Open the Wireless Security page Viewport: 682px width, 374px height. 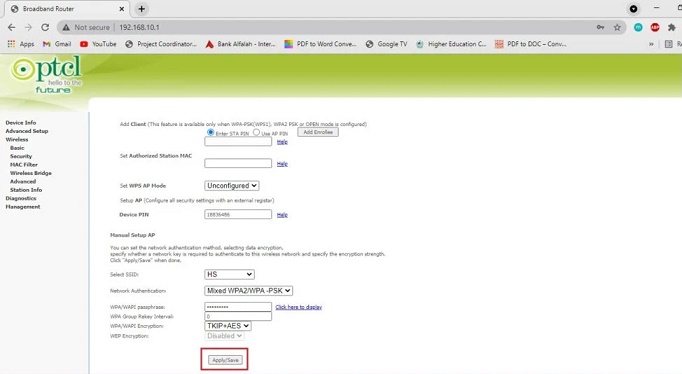point(21,156)
